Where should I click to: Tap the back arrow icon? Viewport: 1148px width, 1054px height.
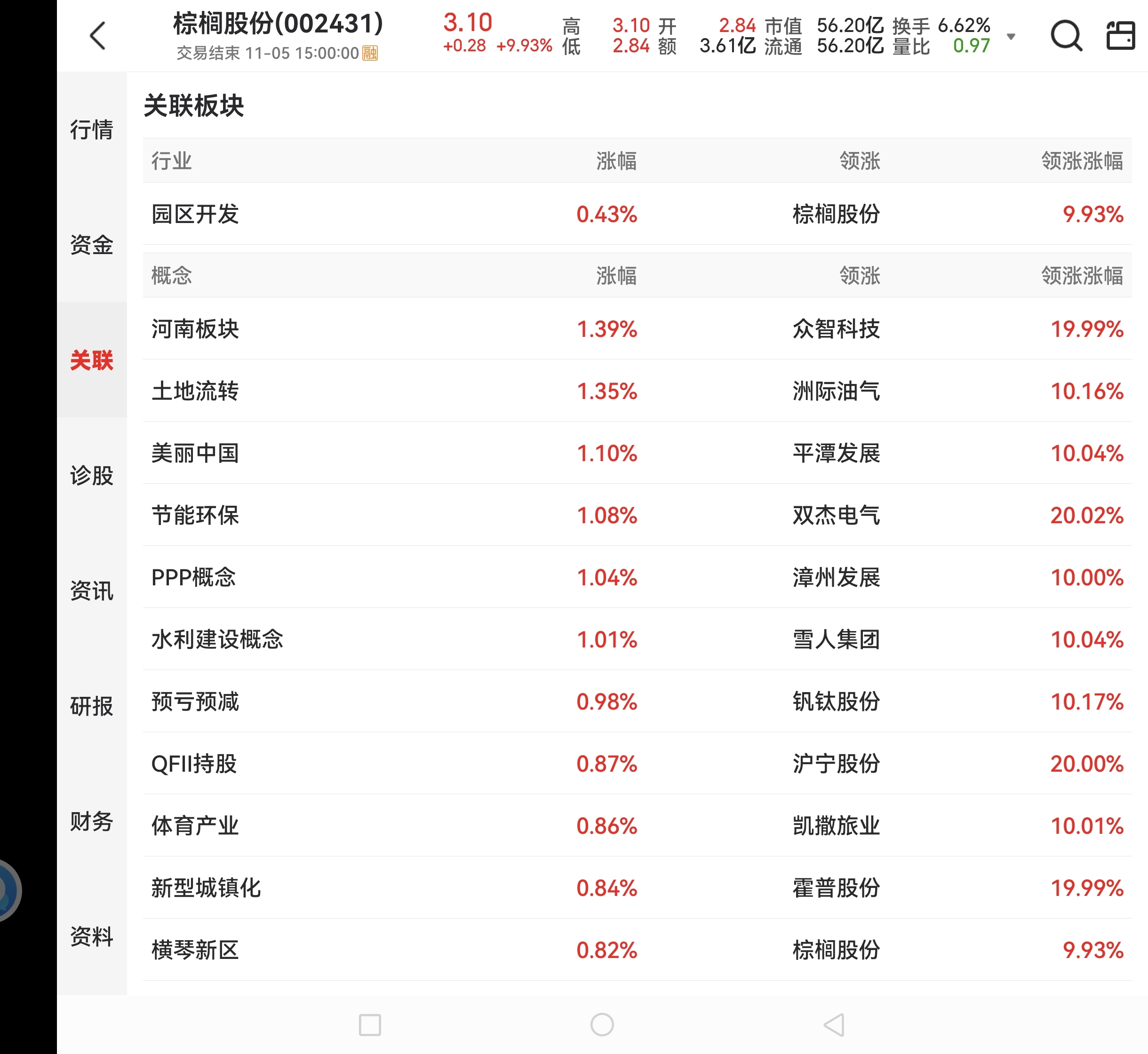97,36
